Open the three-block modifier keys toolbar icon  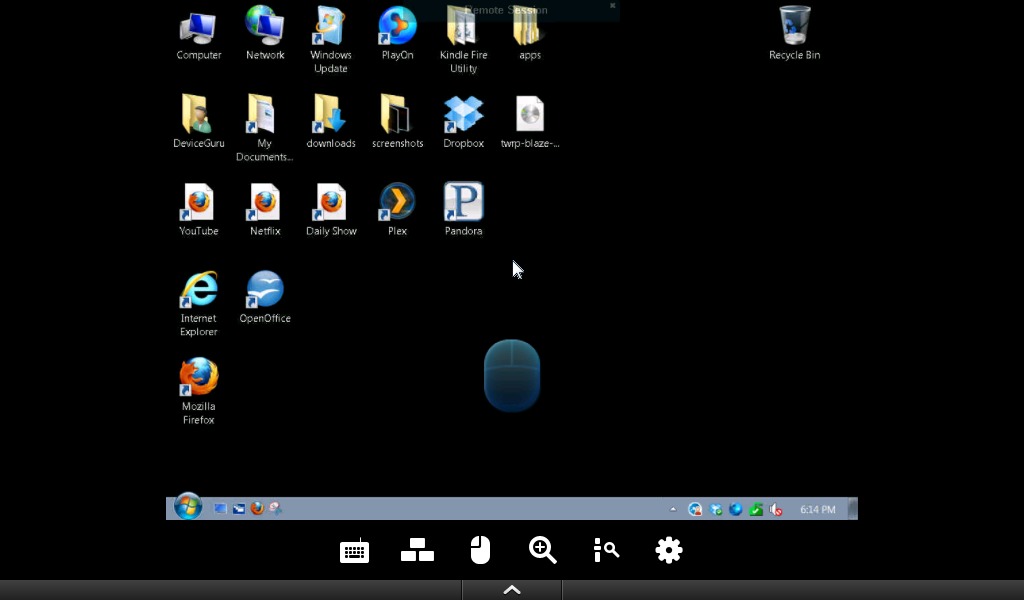coord(417,550)
